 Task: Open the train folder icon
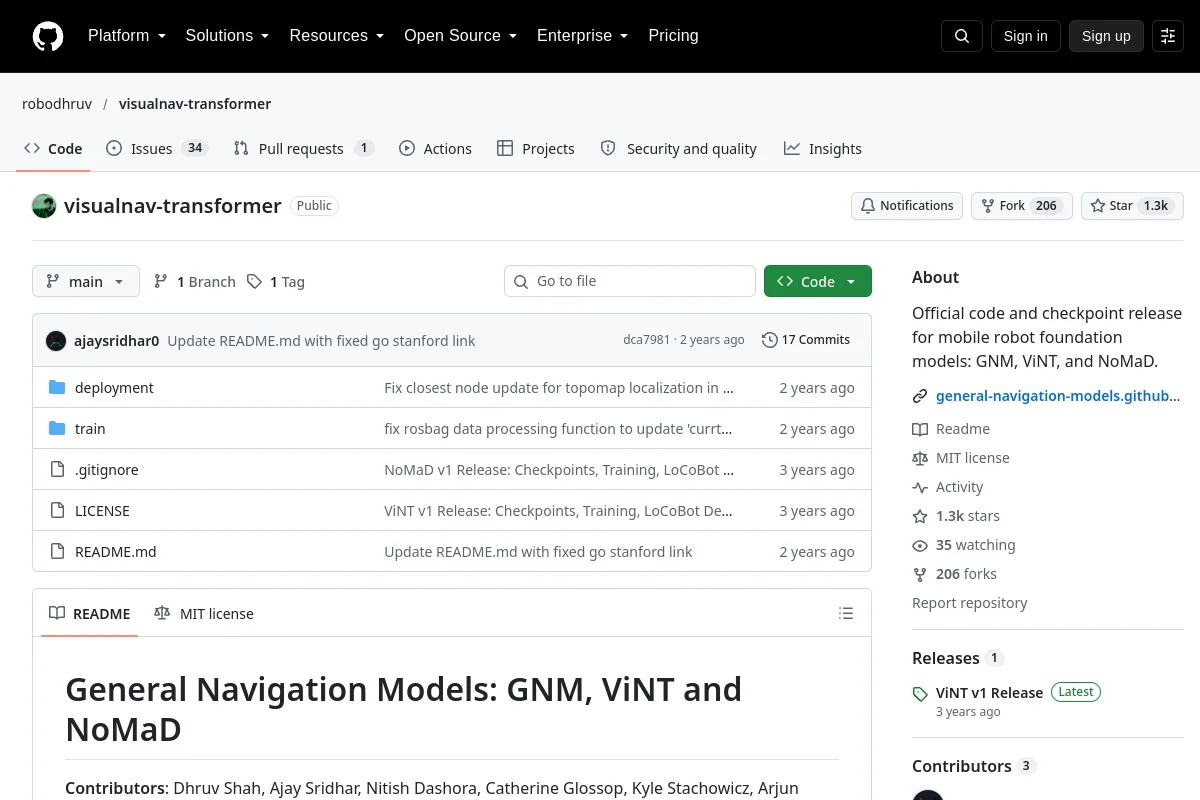click(x=57, y=429)
